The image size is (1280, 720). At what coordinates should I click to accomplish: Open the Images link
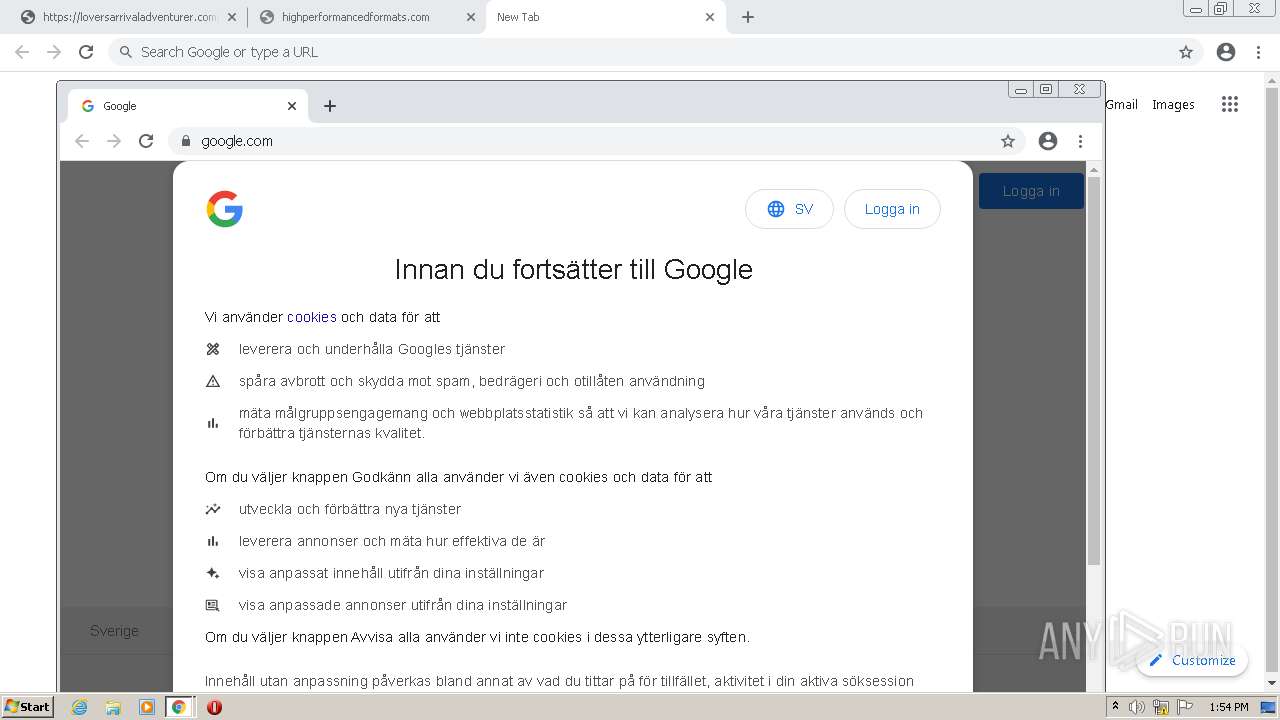point(1173,104)
